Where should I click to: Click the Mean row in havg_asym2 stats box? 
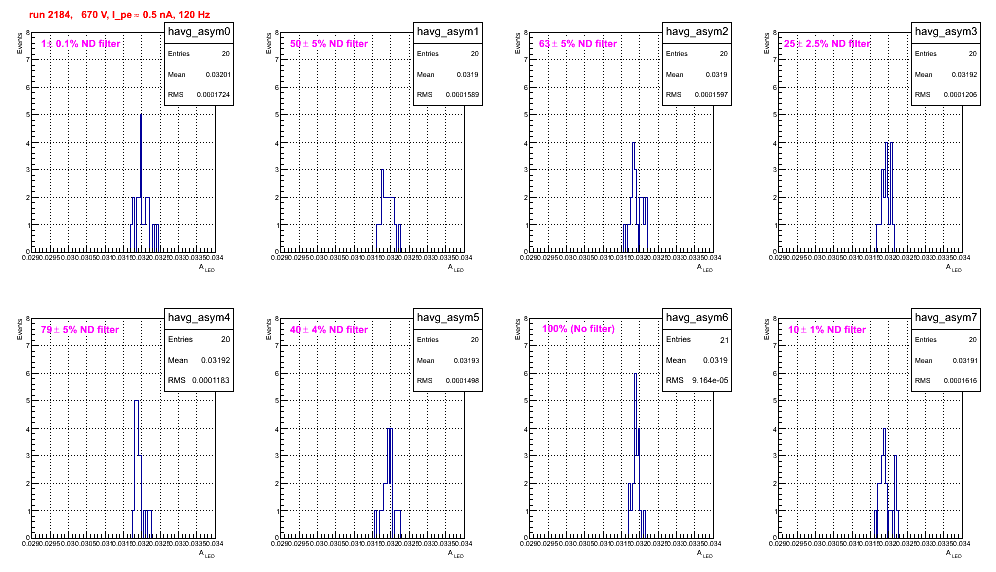point(697,74)
